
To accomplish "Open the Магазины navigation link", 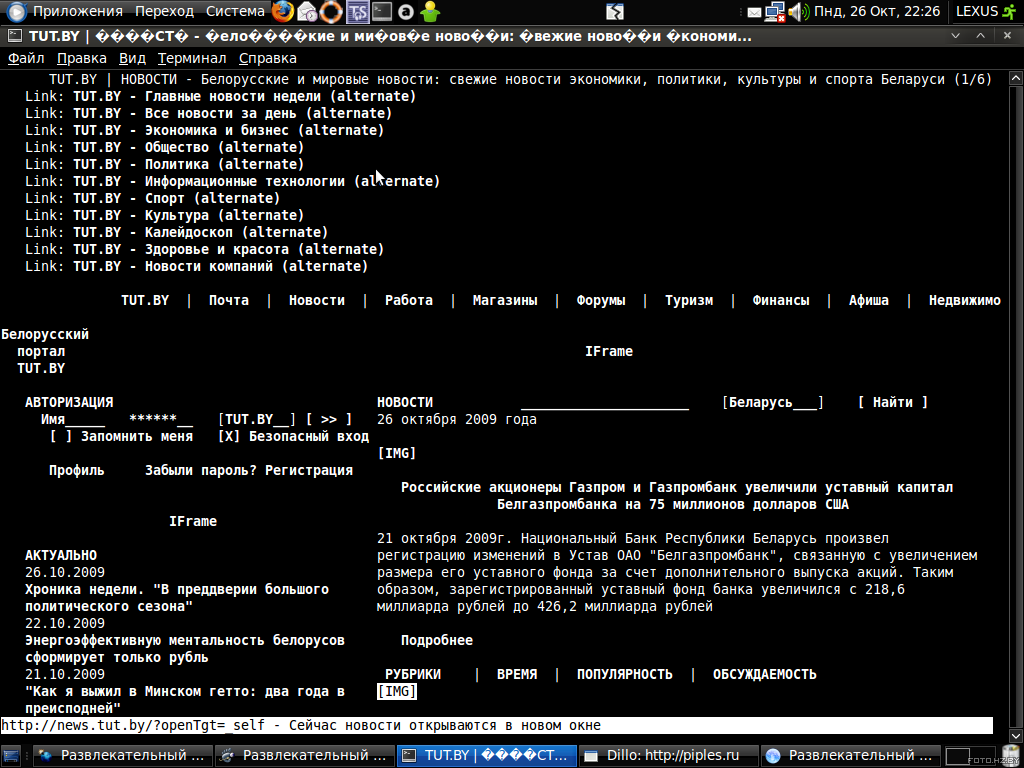I will 505,300.
